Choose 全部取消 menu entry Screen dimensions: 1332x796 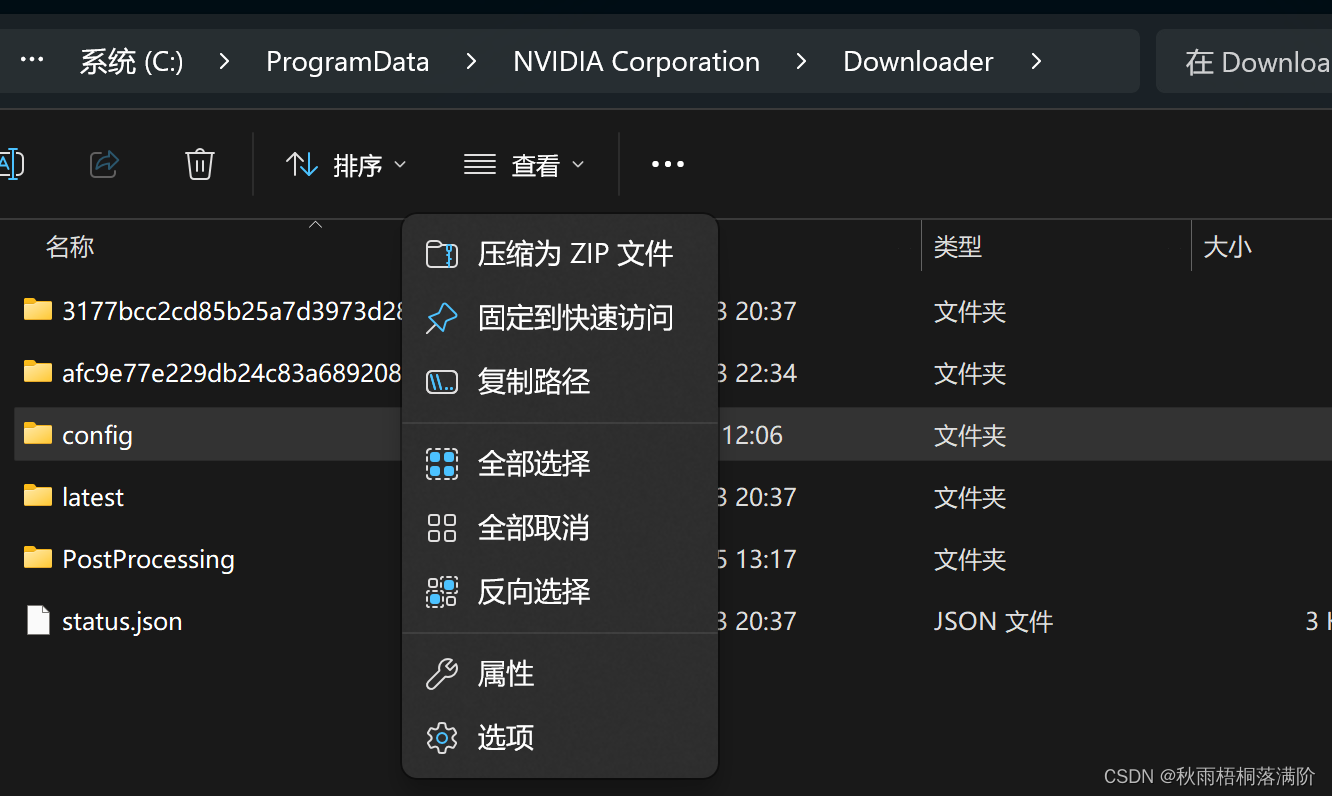click(x=560, y=528)
